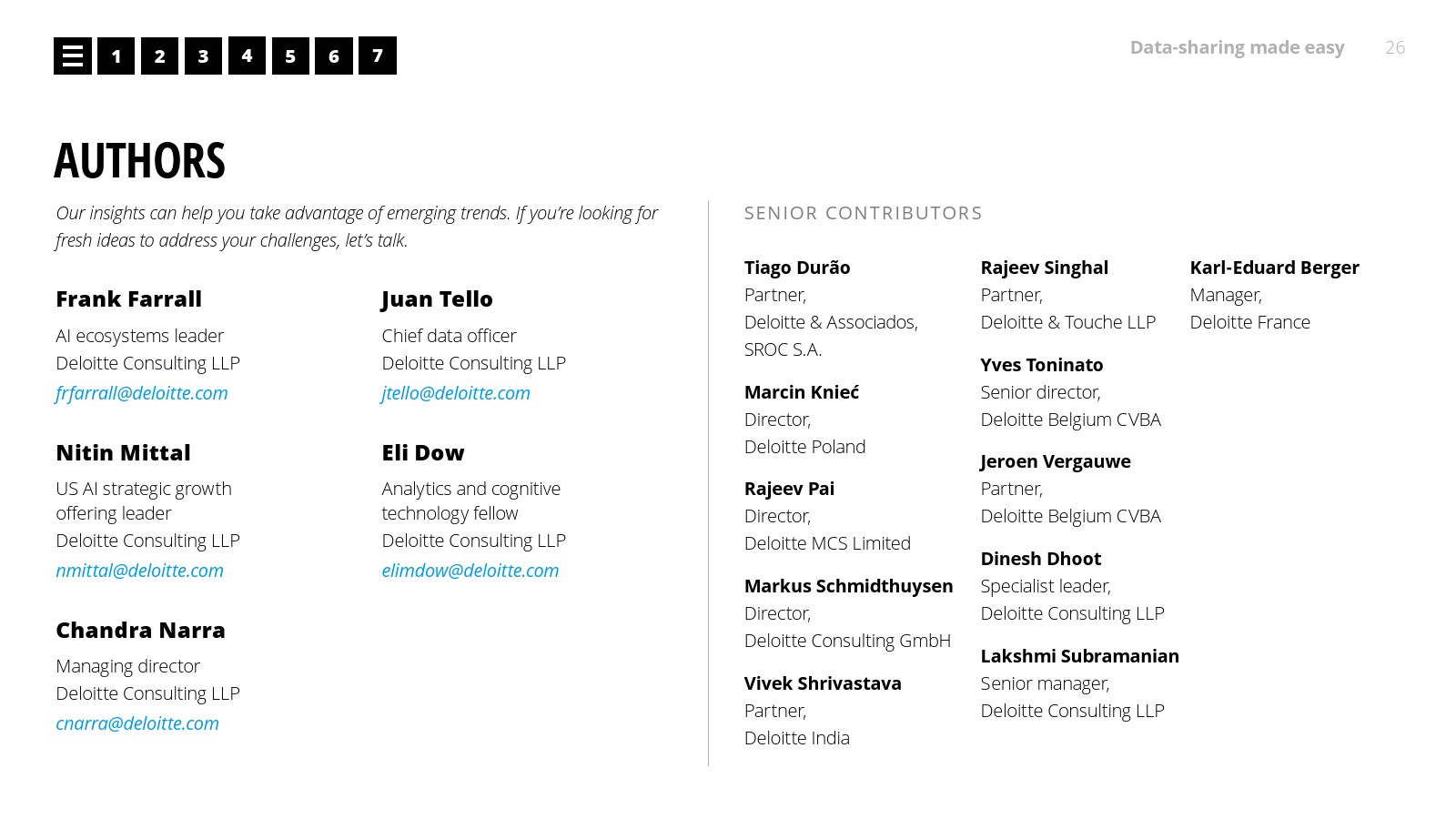Select the name Tiago Durão

click(797, 268)
